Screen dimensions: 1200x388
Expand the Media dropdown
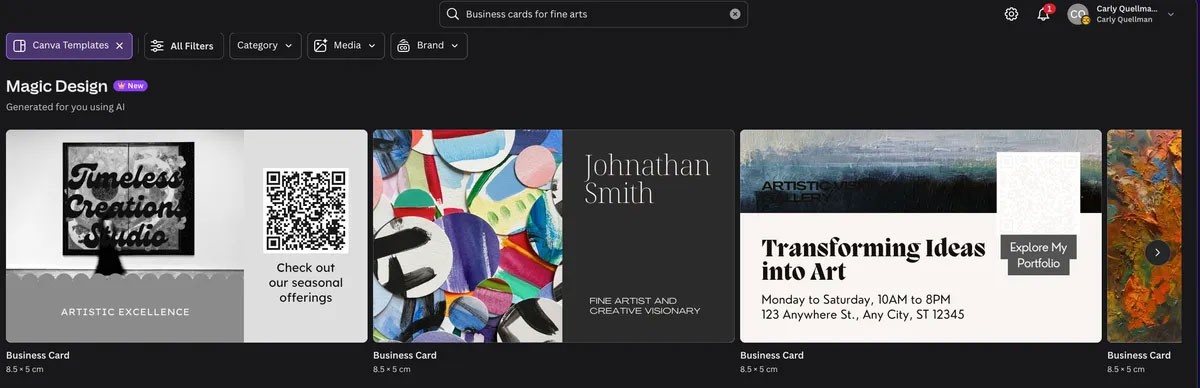[345, 46]
